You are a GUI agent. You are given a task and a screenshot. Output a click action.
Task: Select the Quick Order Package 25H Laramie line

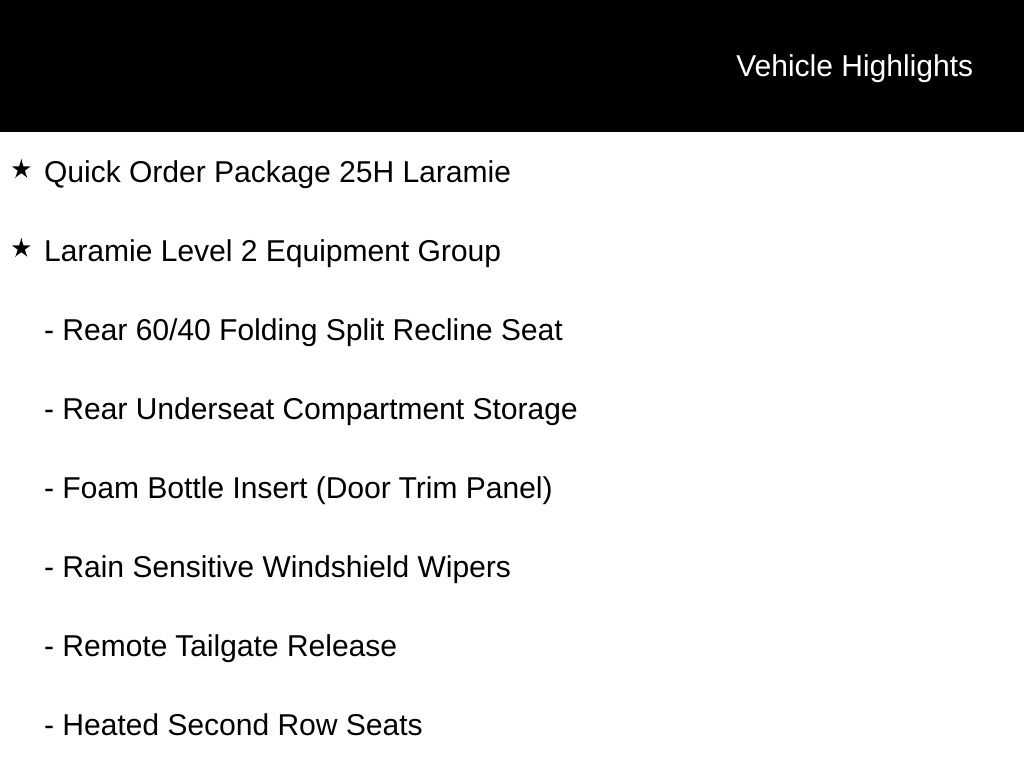pos(277,172)
